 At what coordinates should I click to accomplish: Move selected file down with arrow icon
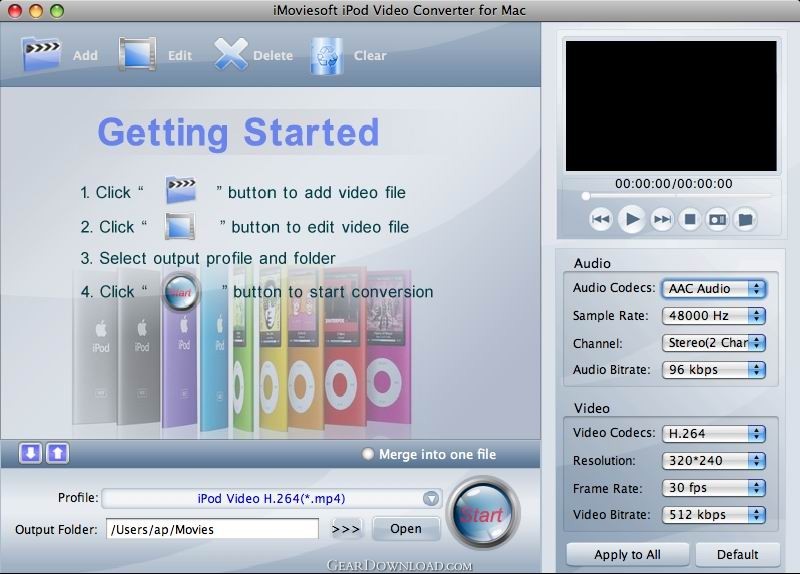tap(31, 453)
